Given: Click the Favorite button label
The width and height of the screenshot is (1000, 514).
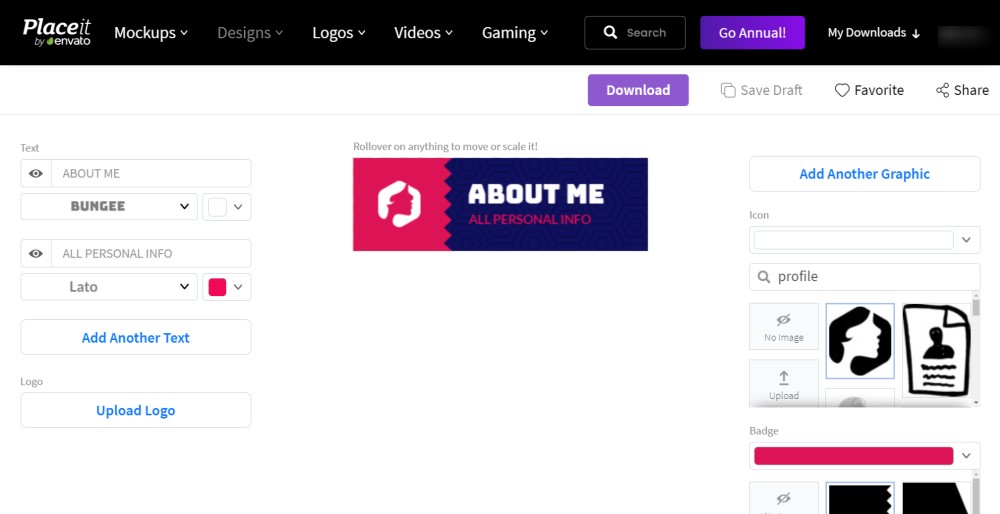Looking at the screenshot, I should point(879,91).
